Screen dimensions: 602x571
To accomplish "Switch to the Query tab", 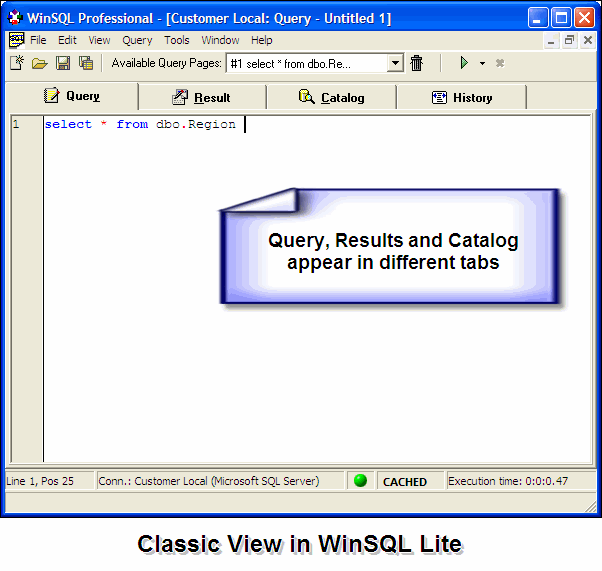I will (x=72, y=96).
